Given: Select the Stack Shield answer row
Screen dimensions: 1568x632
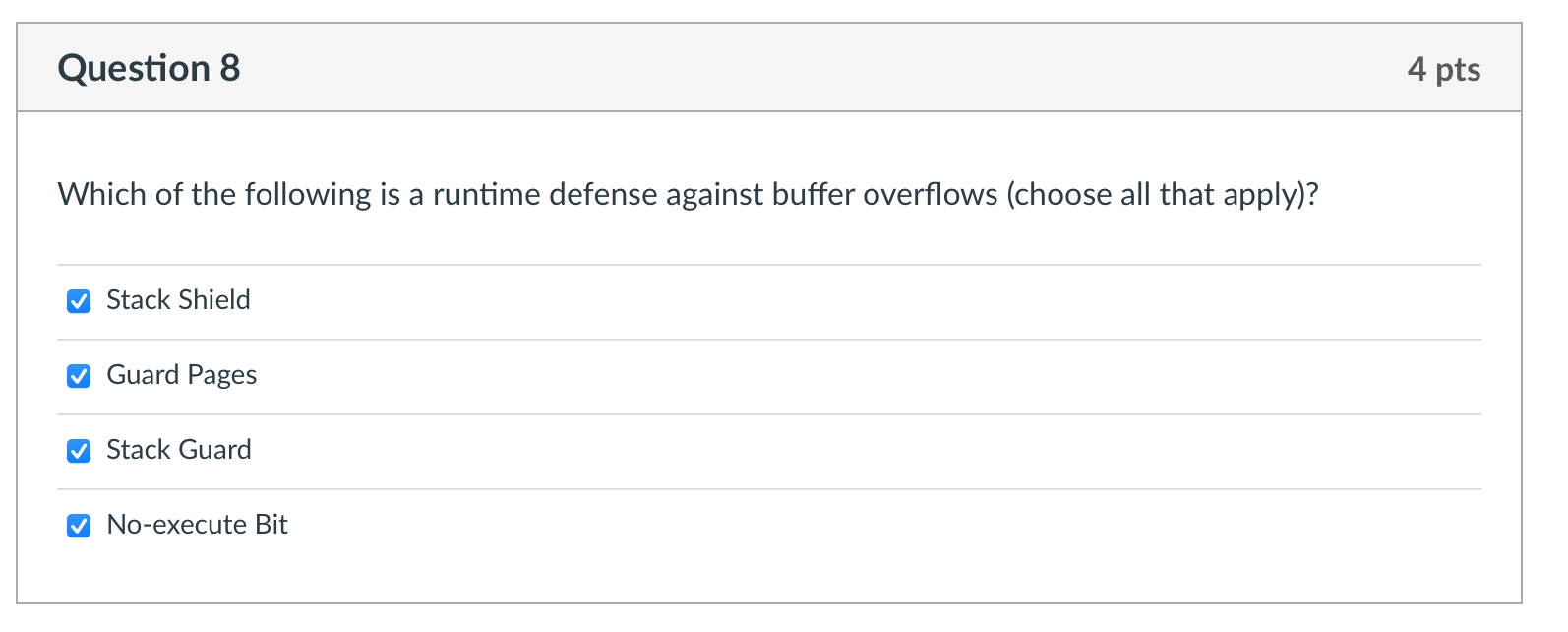Looking at the screenshot, I should pyautogui.click(x=178, y=300).
